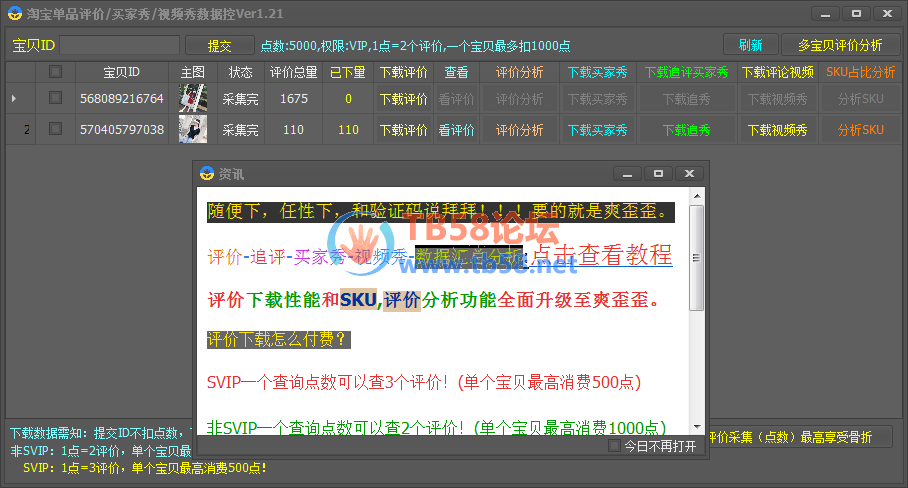Image resolution: width=908 pixels, height=488 pixels.
Task: Click the 提交 submit button
Action: click(x=219, y=46)
